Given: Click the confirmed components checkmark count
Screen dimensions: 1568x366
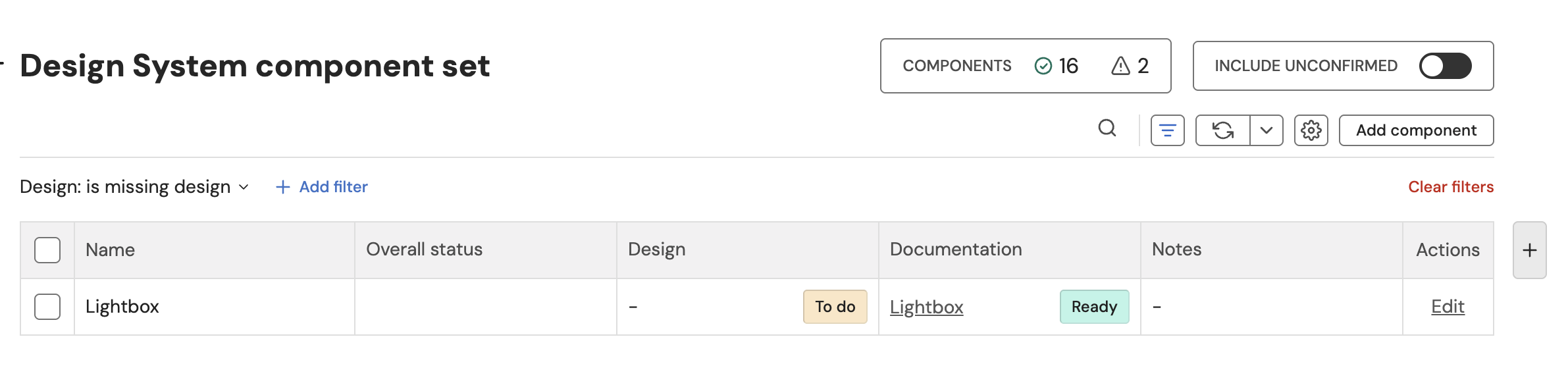Looking at the screenshot, I should tap(1057, 66).
